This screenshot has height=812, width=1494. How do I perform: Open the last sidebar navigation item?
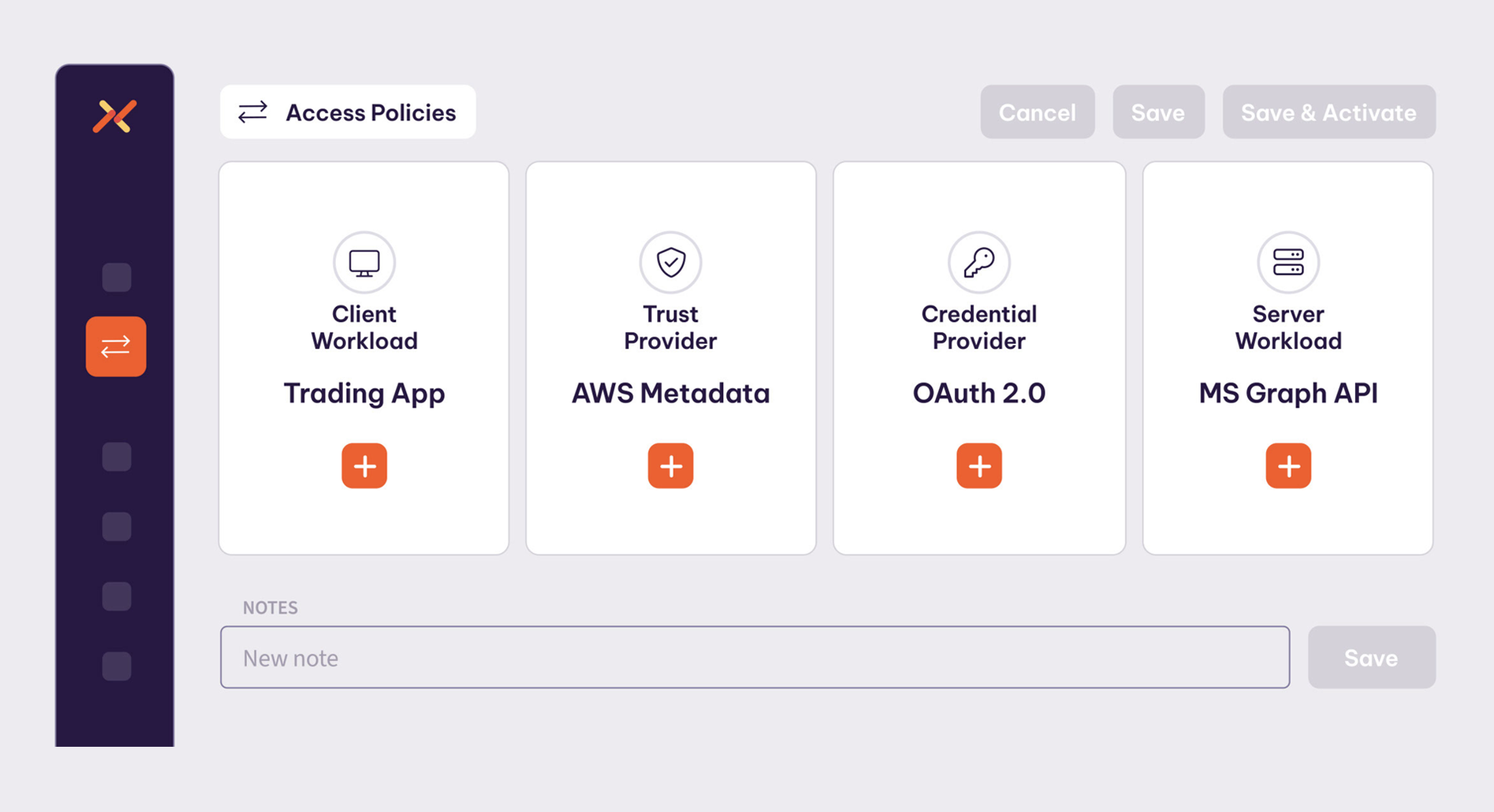pos(117,666)
